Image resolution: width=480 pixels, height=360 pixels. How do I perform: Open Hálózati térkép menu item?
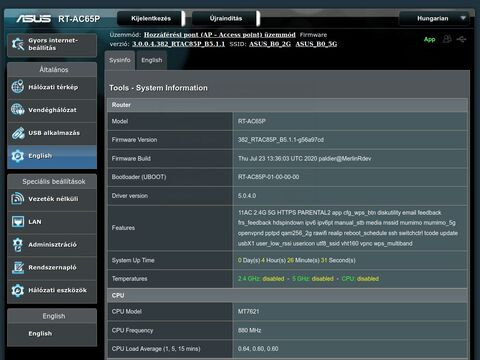(52, 87)
